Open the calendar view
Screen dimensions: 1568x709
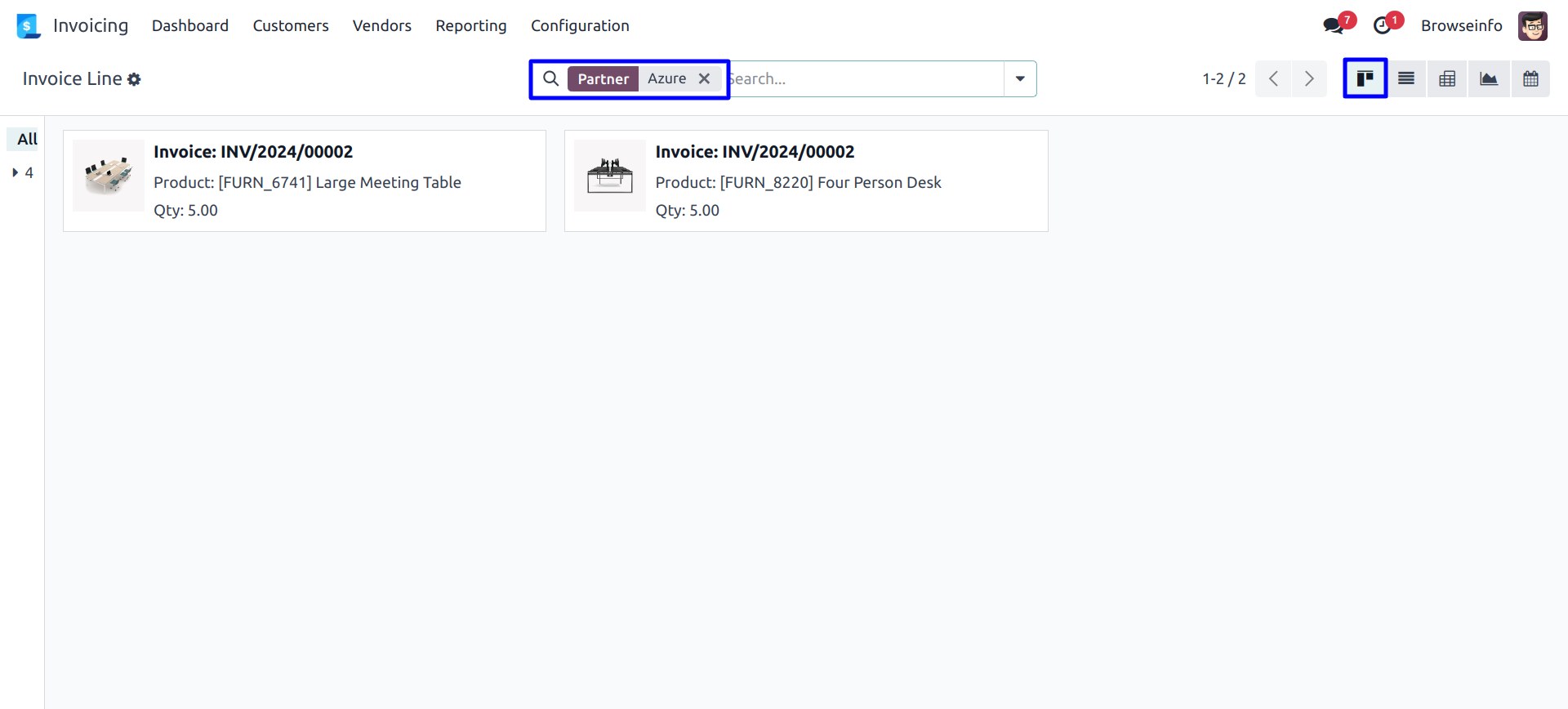(x=1530, y=78)
